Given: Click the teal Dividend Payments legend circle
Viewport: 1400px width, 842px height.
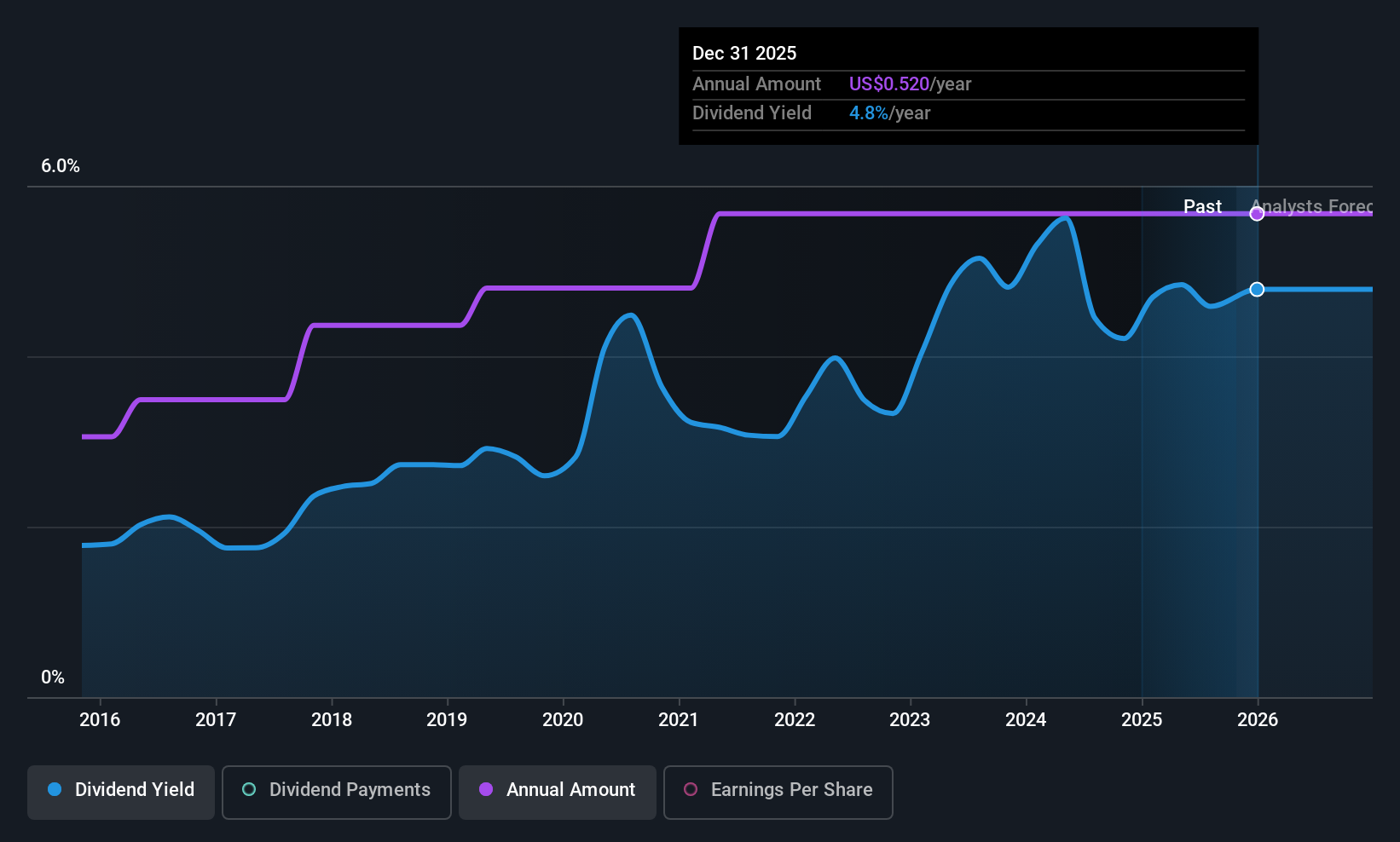Looking at the screenshot, I should 249,790.
